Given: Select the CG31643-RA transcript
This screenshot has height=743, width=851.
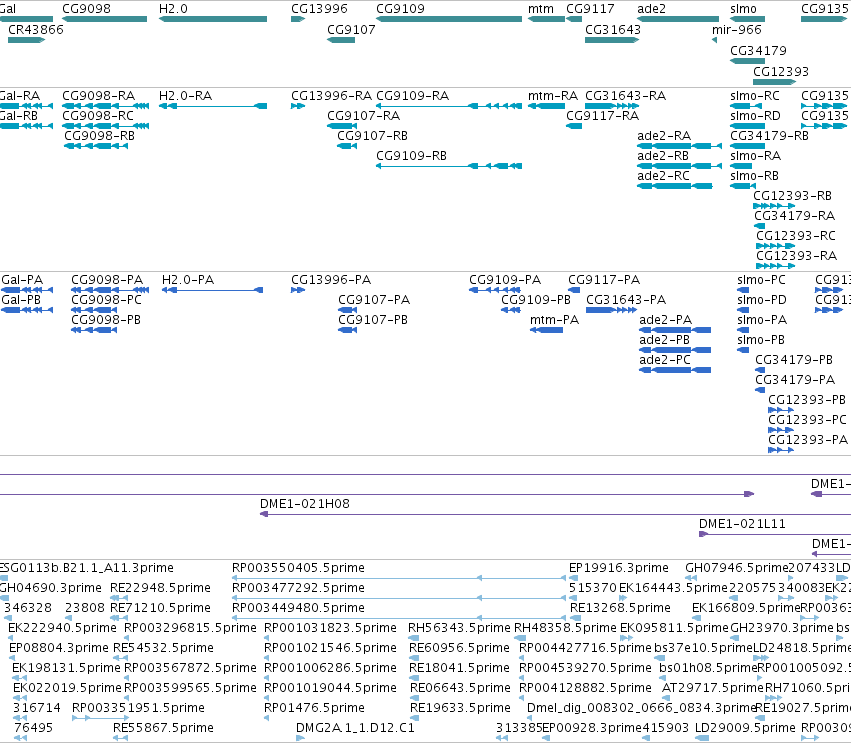Looking at the screenshot, I should click(612, 106).
